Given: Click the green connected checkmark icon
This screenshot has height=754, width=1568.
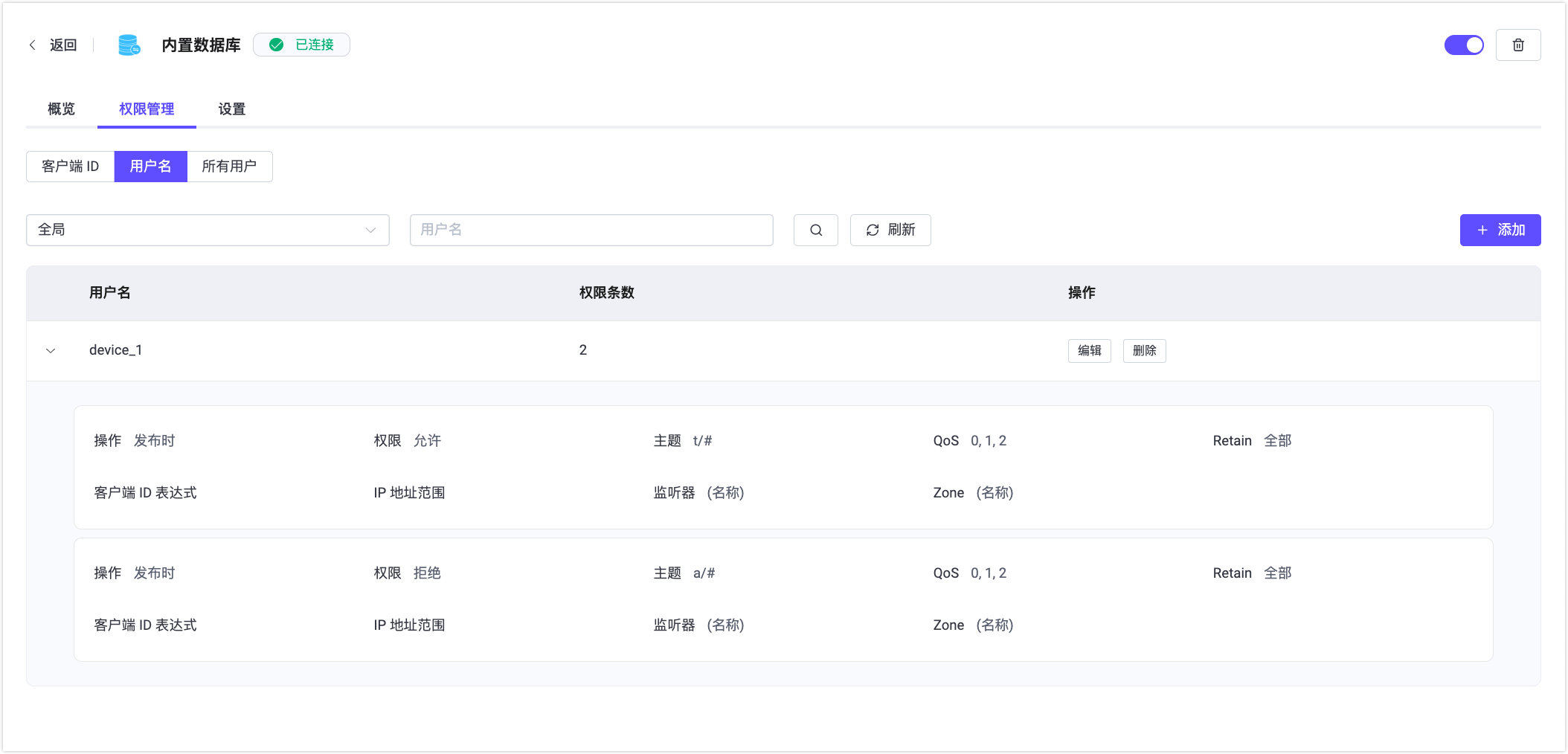Looking at the screenshot, I should tap(277, 45).
